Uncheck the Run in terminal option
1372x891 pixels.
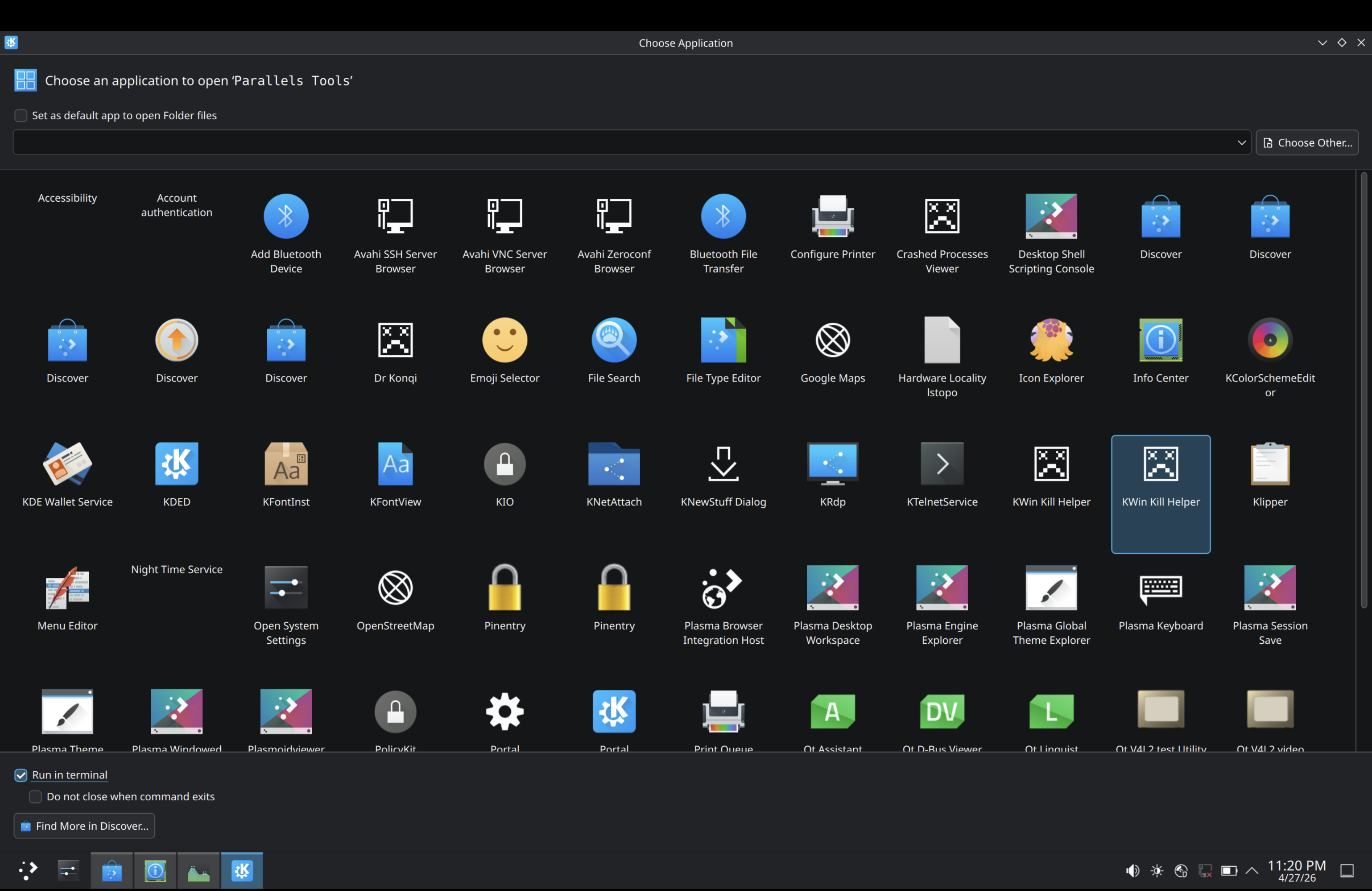pyautogui.click(x=21, y=775)
